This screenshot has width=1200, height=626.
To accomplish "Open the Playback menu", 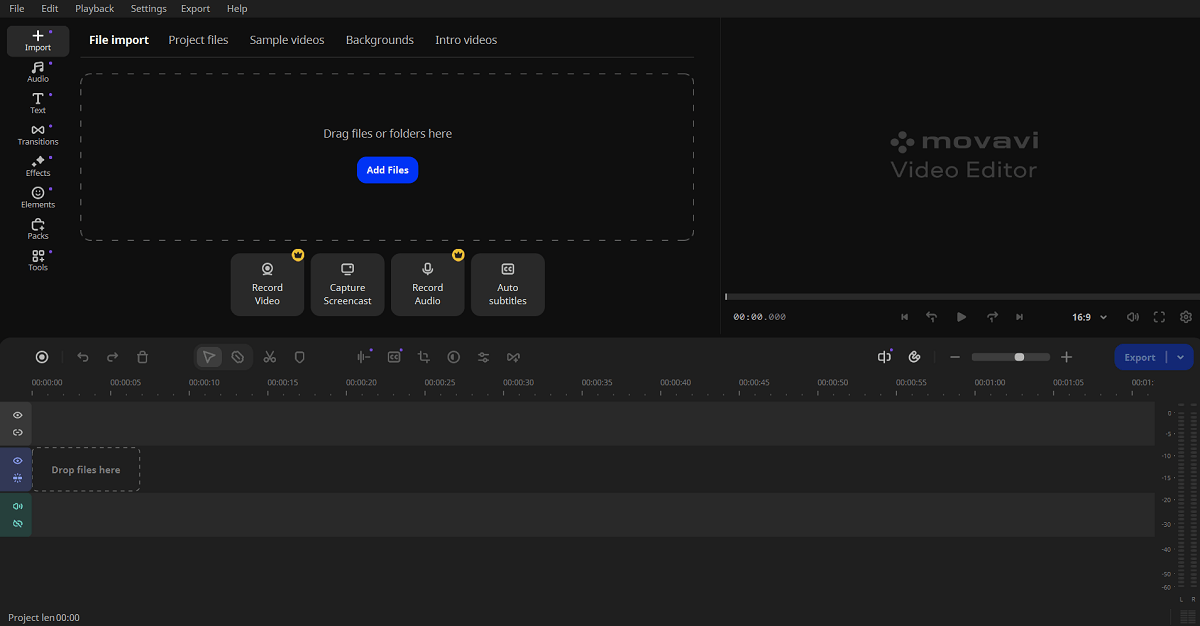I will coord(95,8).
